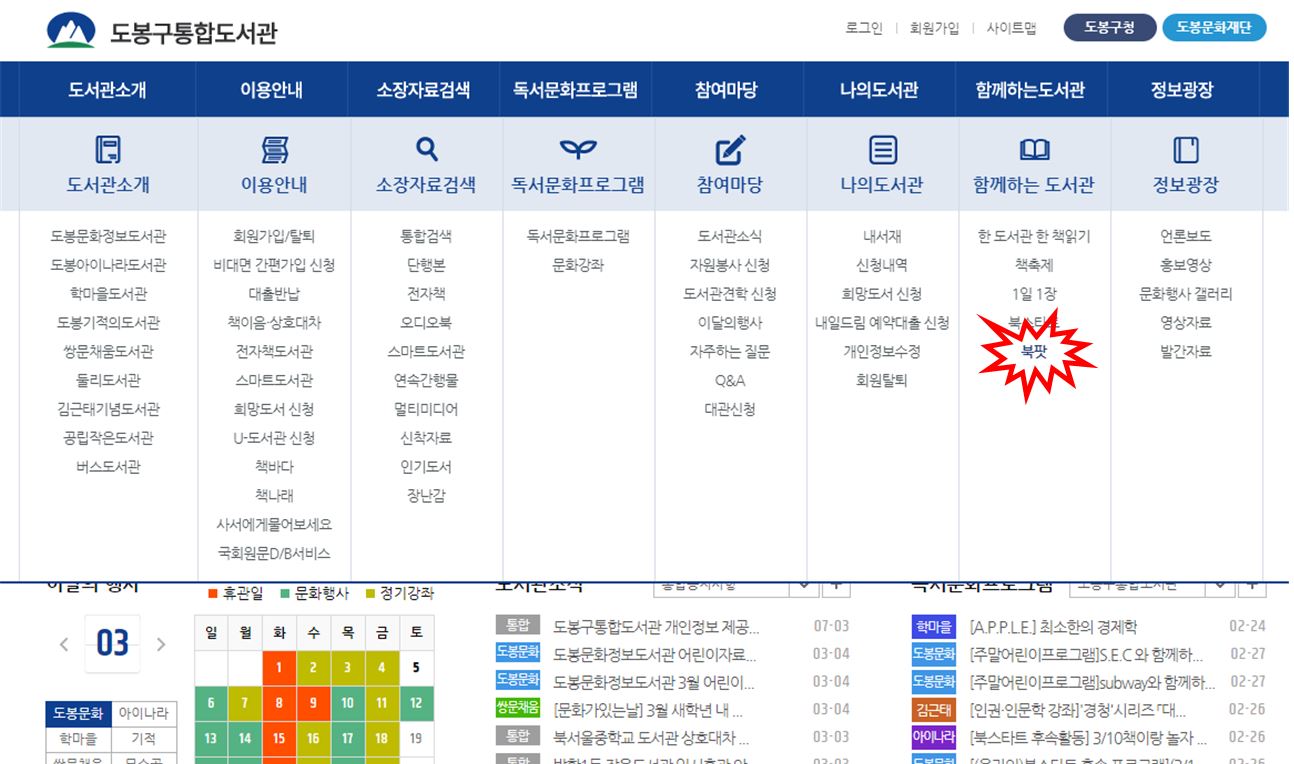The height and width of the screenshot is (764, 1294).
Task: Open 쌍문채움도서관 submenu link
Action: (x=108, y=352)
